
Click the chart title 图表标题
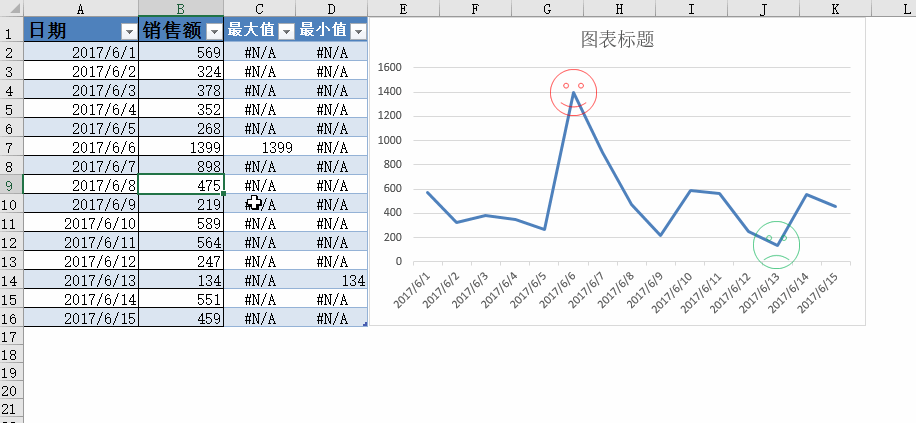tap(617, 39)
